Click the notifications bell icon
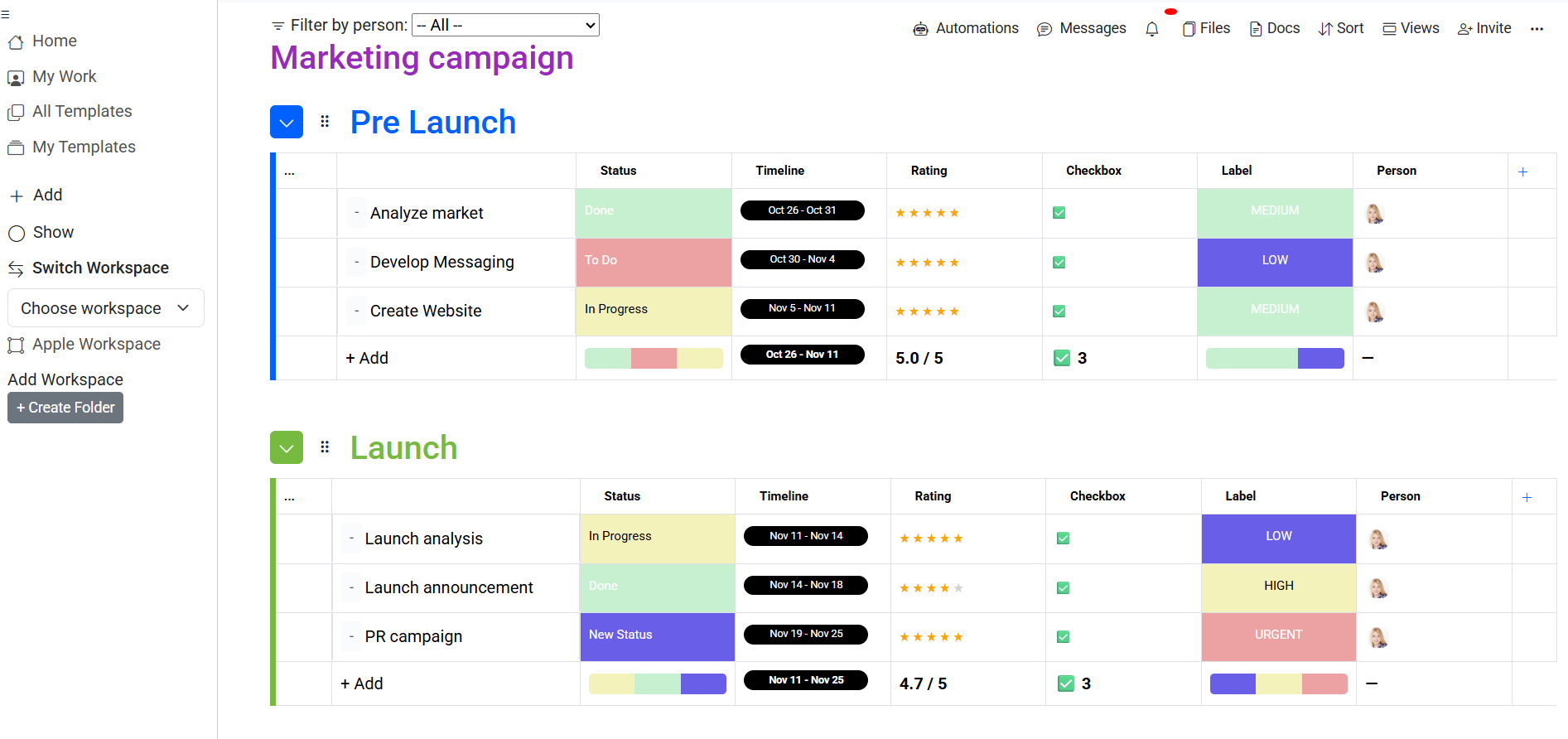Image resolution: width=1568 pixels, height=739 pixels. click(x=1151, y=29)
